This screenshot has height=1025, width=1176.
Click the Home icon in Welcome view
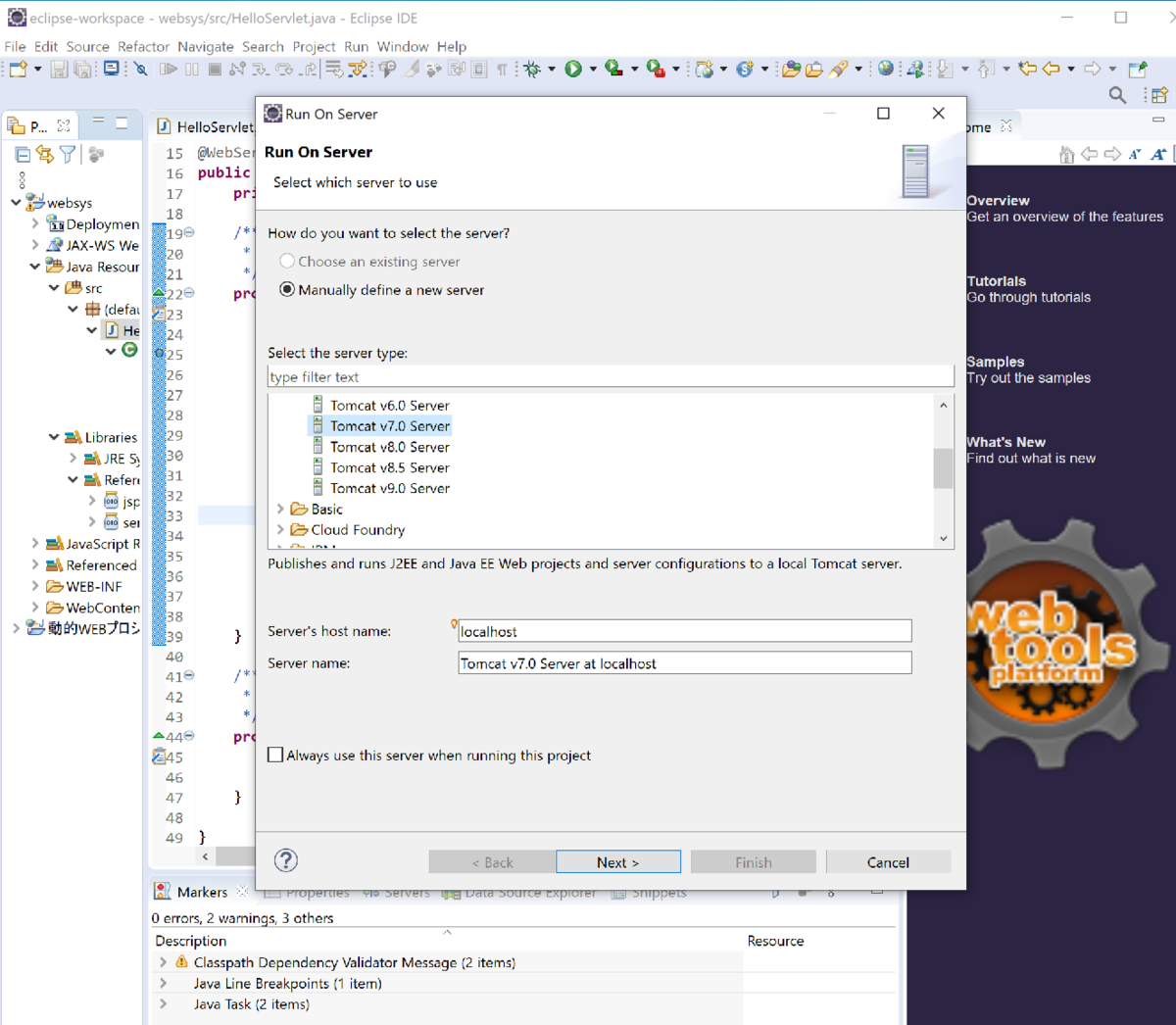click(1067, 154)
